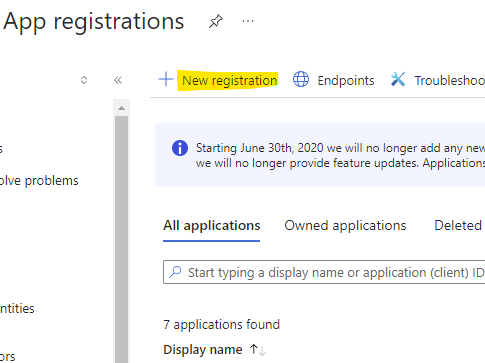Click the plus icon for new registration
Image resolution: width=485 pixels, height=363 pixels.
(x=166, y=80)
